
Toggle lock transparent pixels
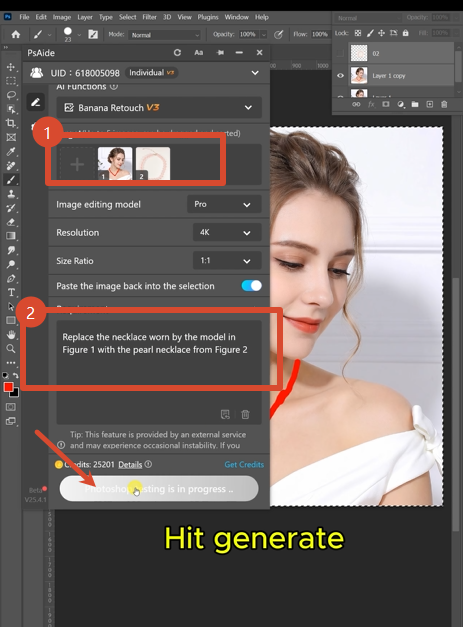tap(358, 33)
